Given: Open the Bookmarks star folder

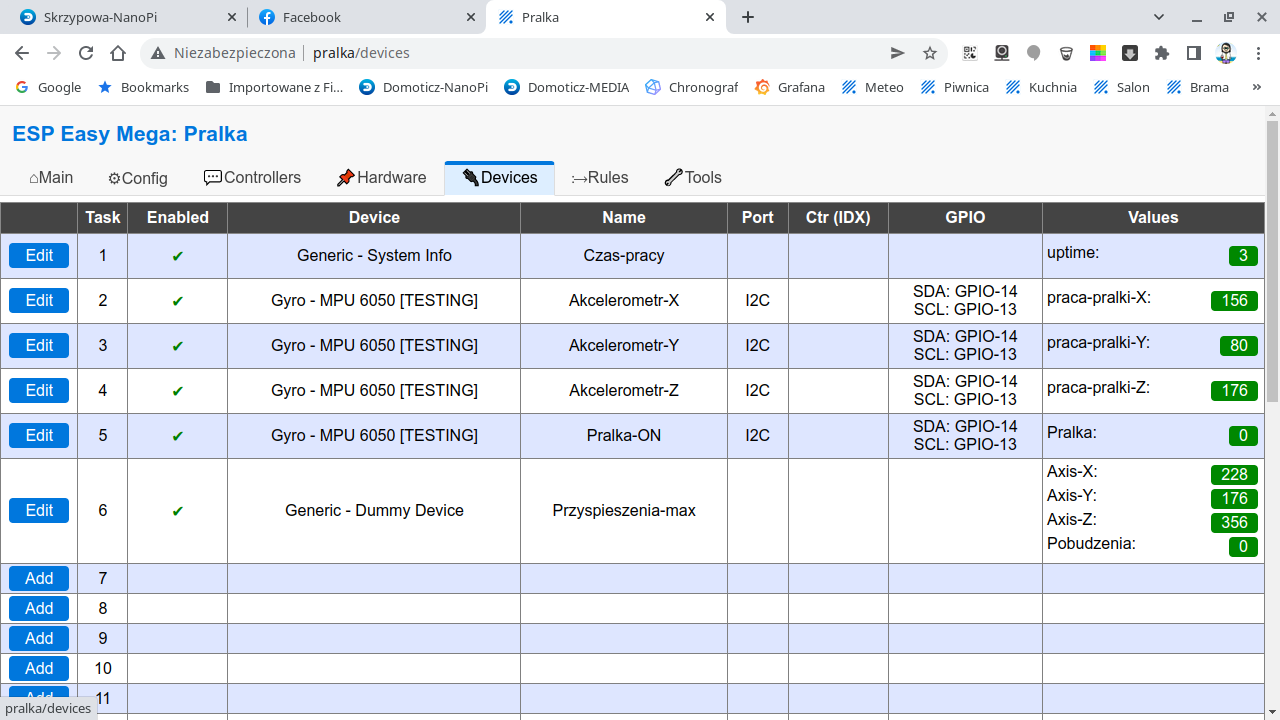Looking at the screenshot, I should click(x=144, y=87).
